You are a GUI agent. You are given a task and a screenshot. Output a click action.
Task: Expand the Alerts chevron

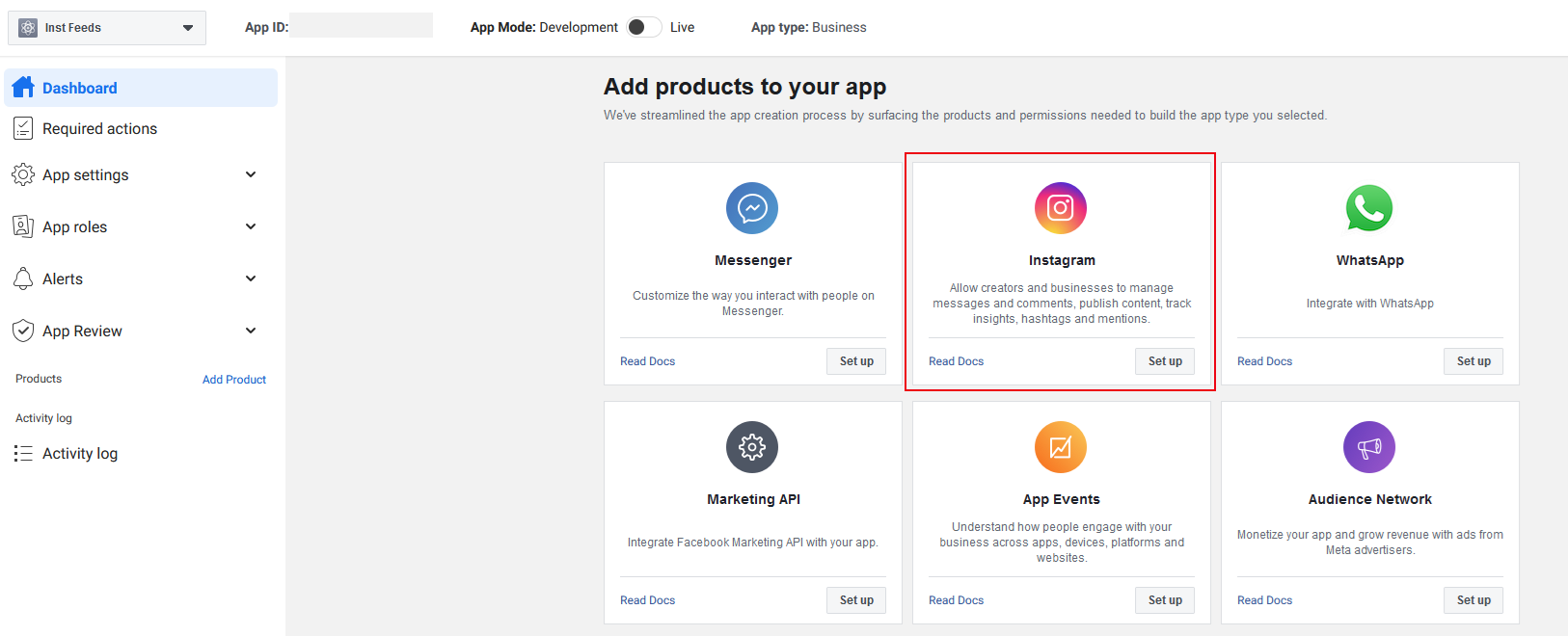coord(251,278)
